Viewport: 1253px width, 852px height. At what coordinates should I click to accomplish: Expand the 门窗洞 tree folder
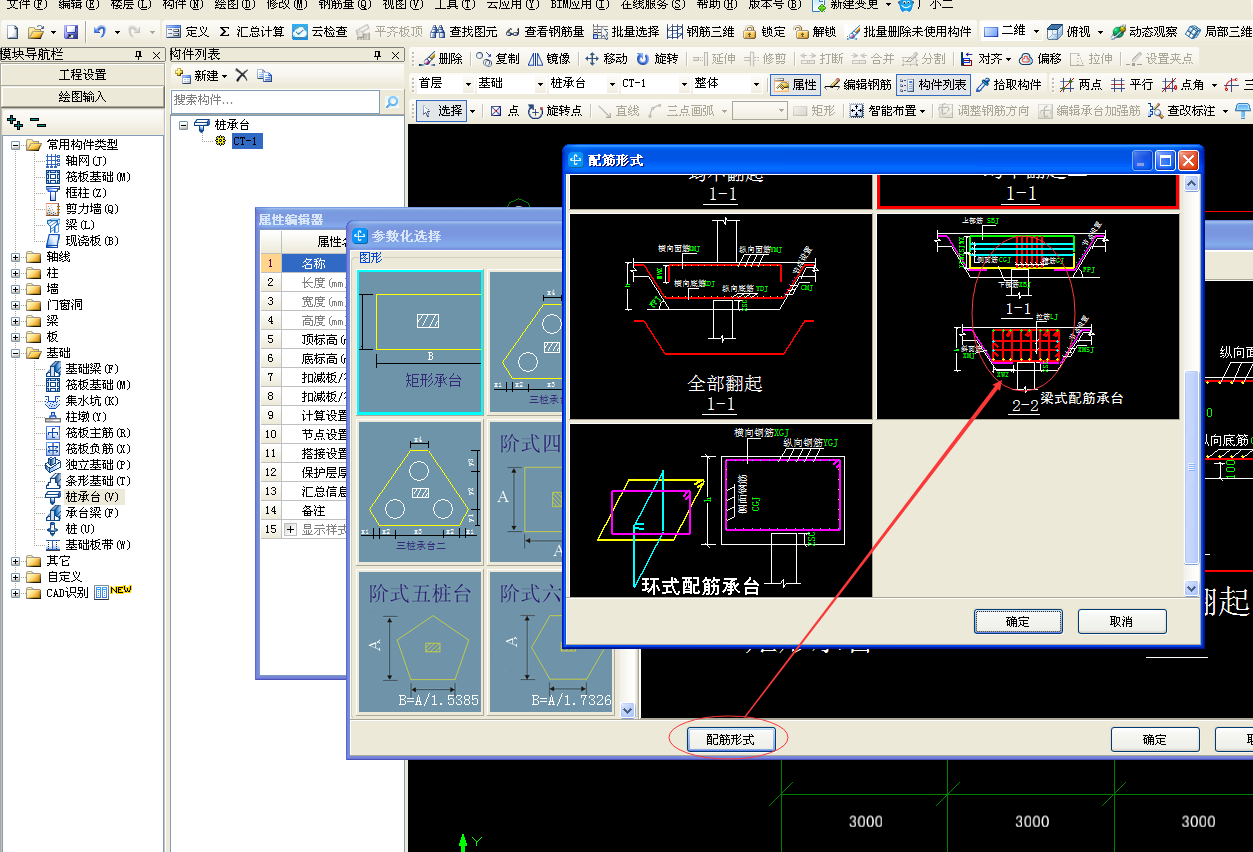(x=16, y=305)
